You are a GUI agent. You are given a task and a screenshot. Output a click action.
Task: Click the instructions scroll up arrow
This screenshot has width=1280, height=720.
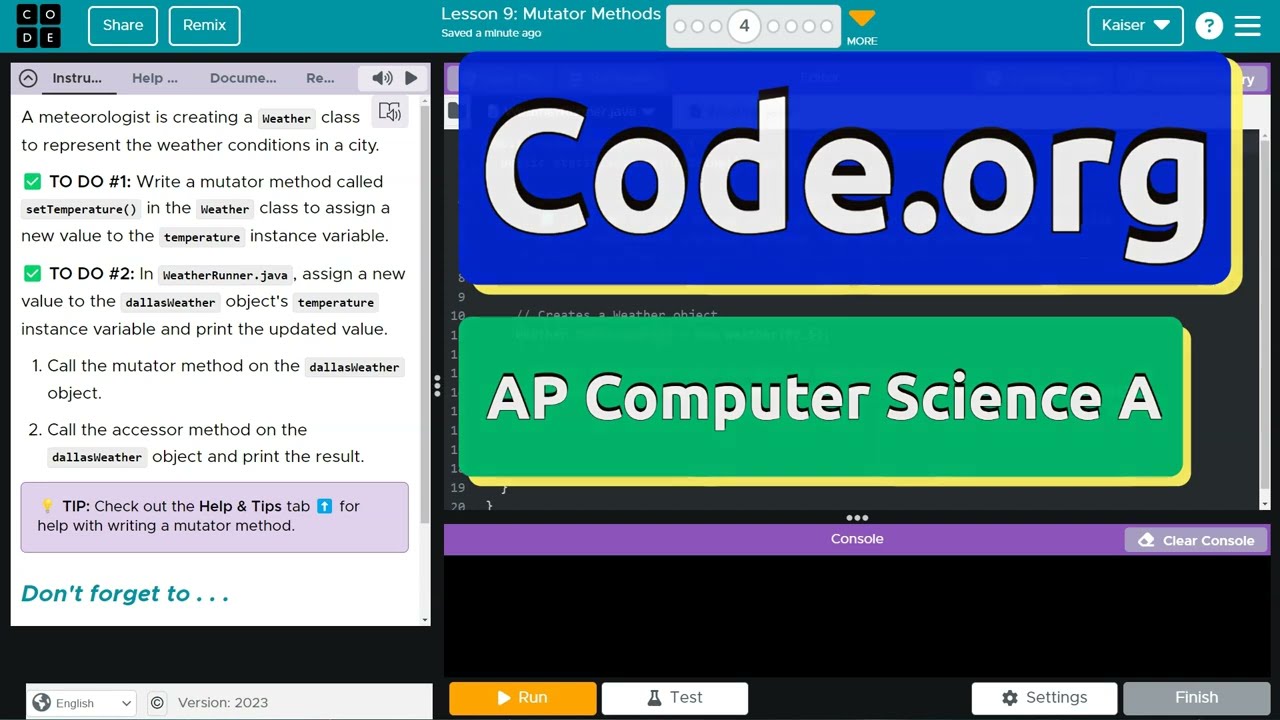425,99
